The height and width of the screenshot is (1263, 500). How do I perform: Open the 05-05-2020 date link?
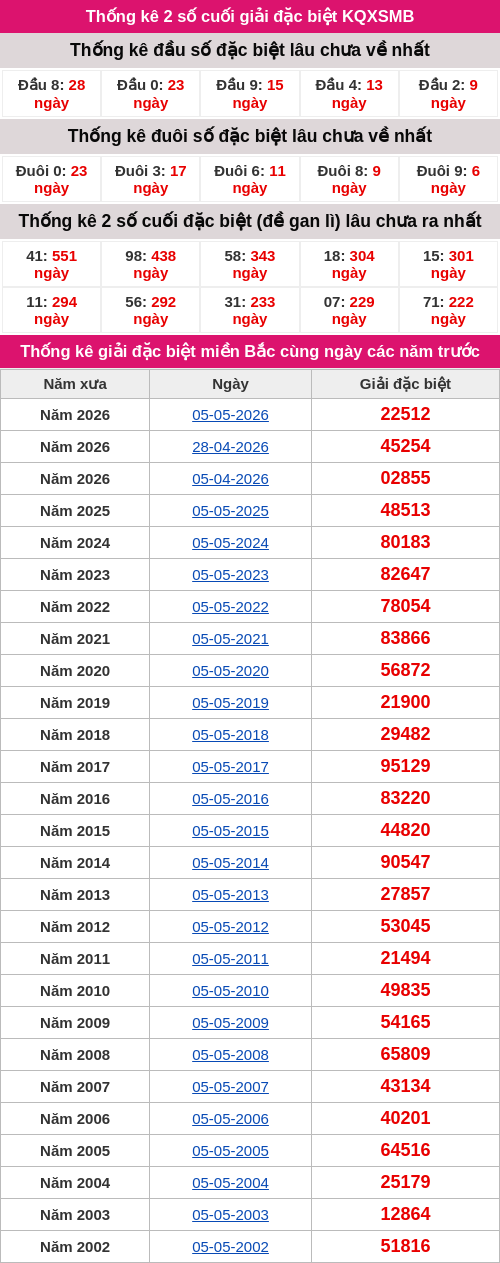tap(230, 671)
